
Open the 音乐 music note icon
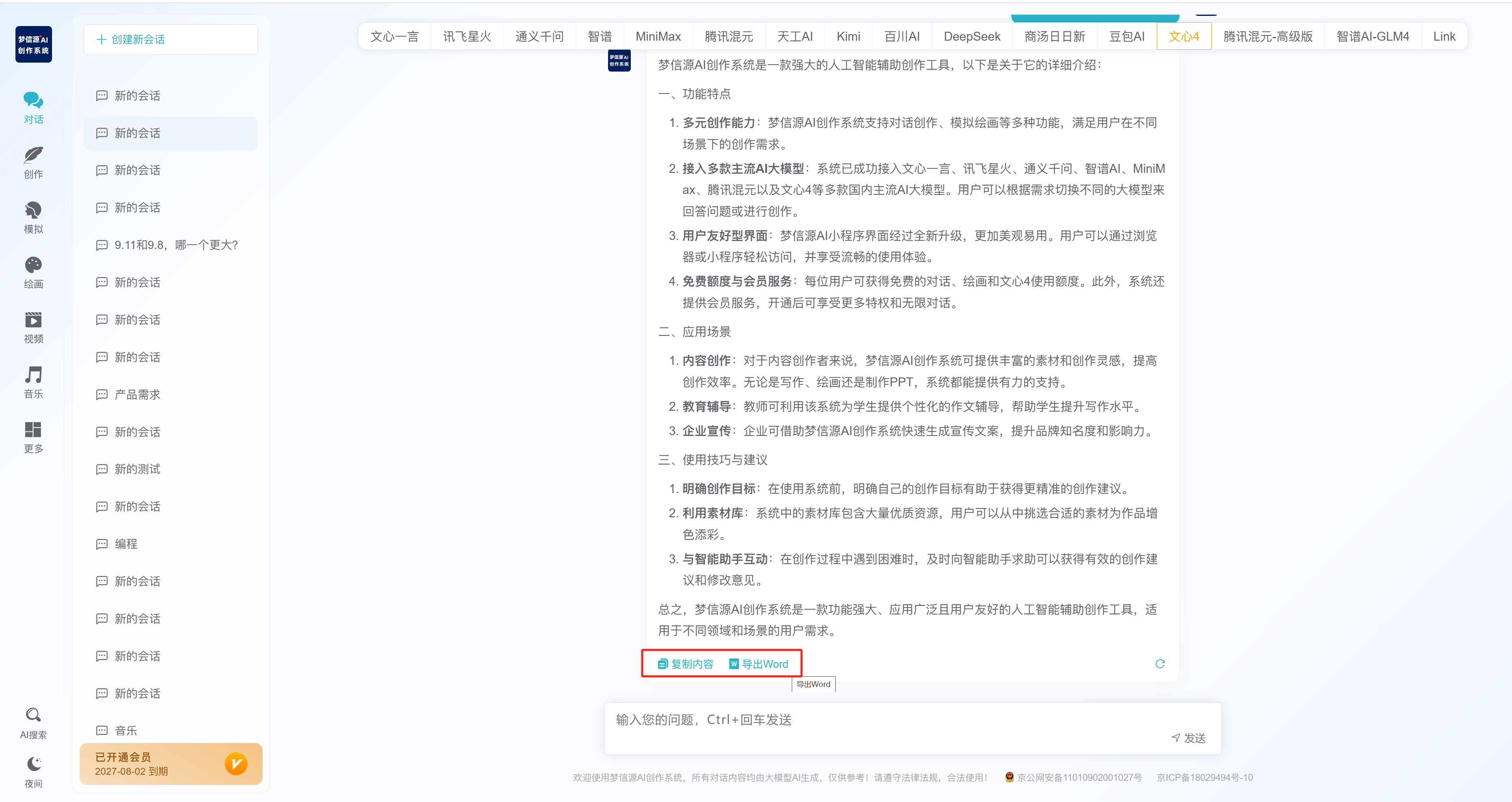[33, 375]
